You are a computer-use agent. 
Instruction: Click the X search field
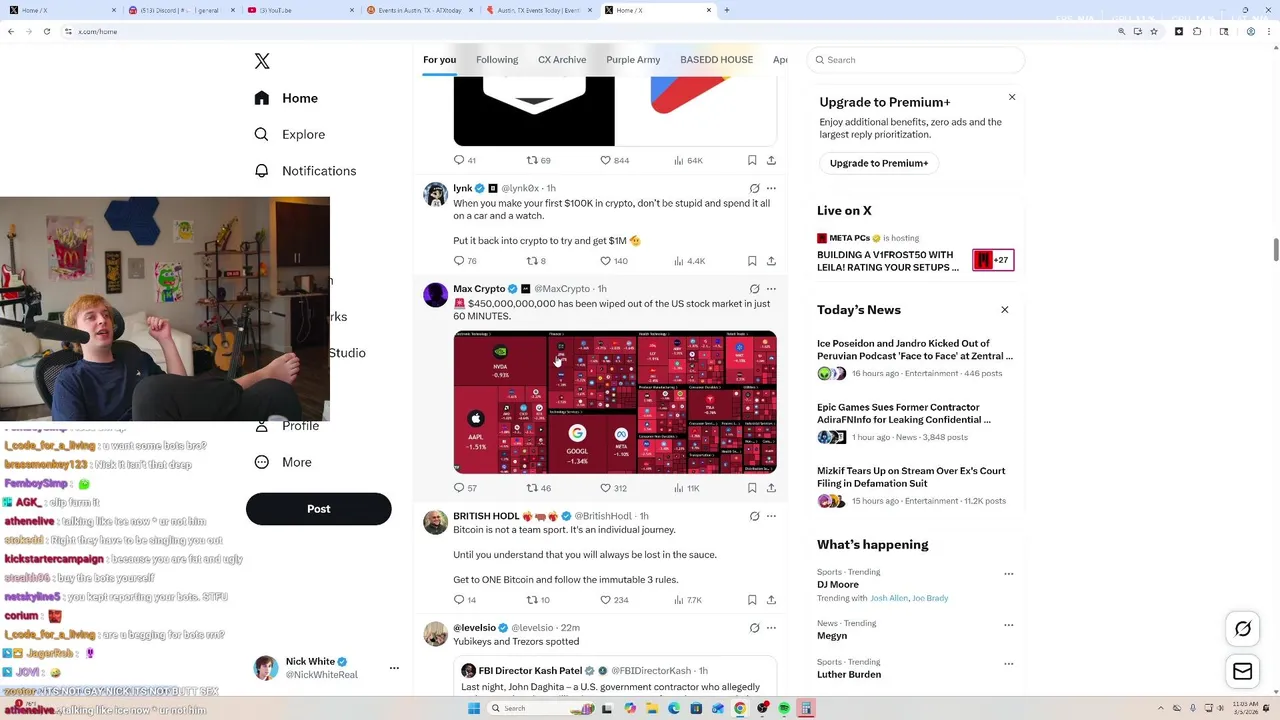916,60
